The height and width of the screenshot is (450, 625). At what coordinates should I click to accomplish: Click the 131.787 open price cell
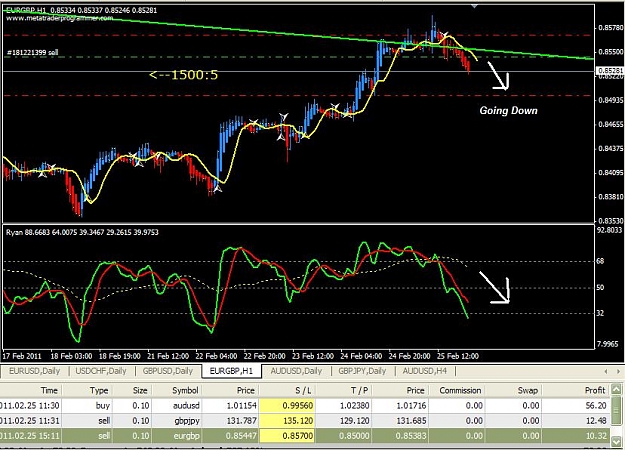pos(230,421)
